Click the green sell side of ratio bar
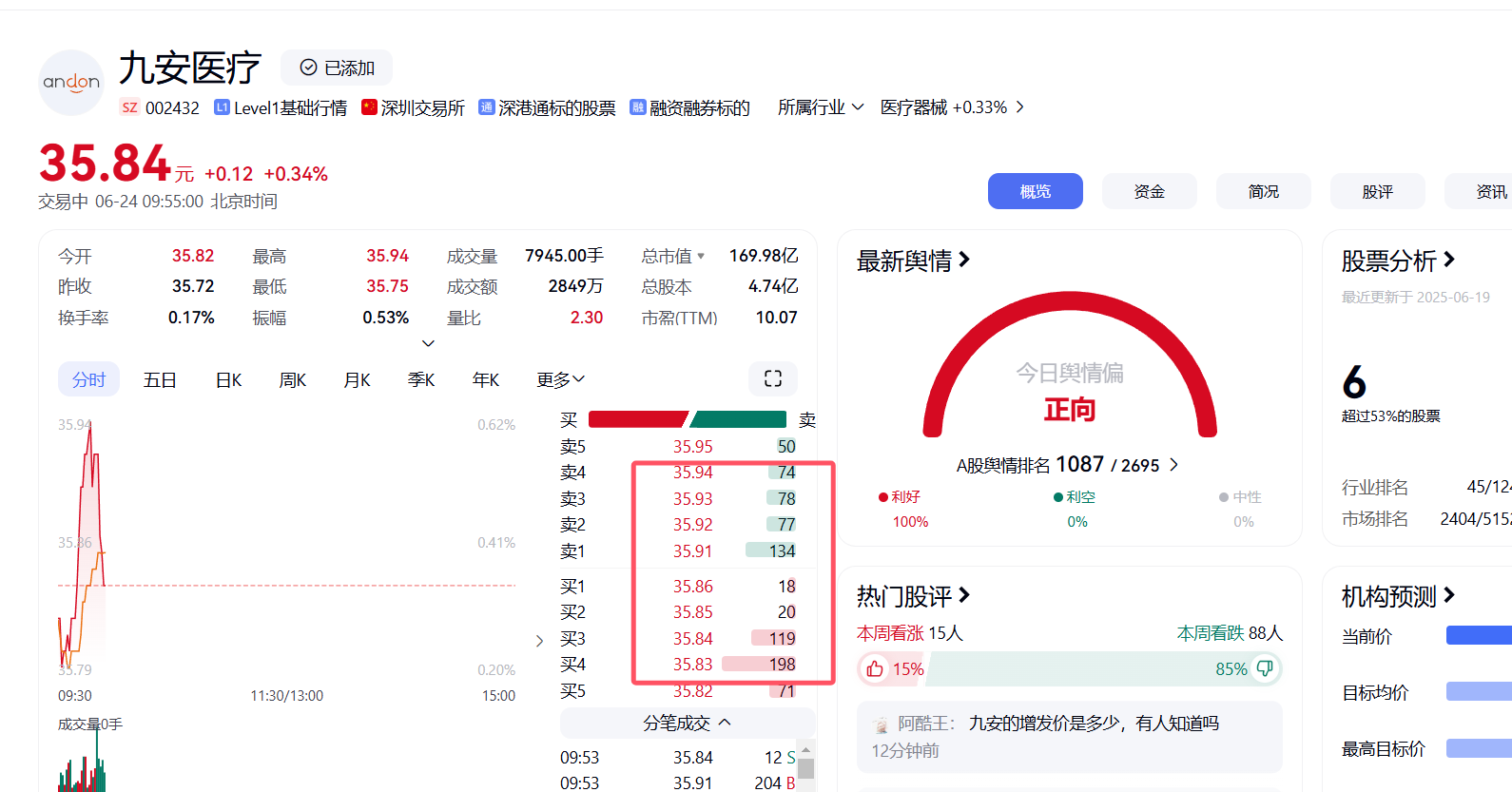 [x=739, y=419]
